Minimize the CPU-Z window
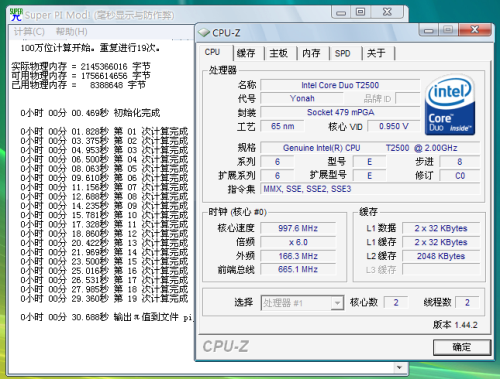The image size is (500, 379). [429, 30]
